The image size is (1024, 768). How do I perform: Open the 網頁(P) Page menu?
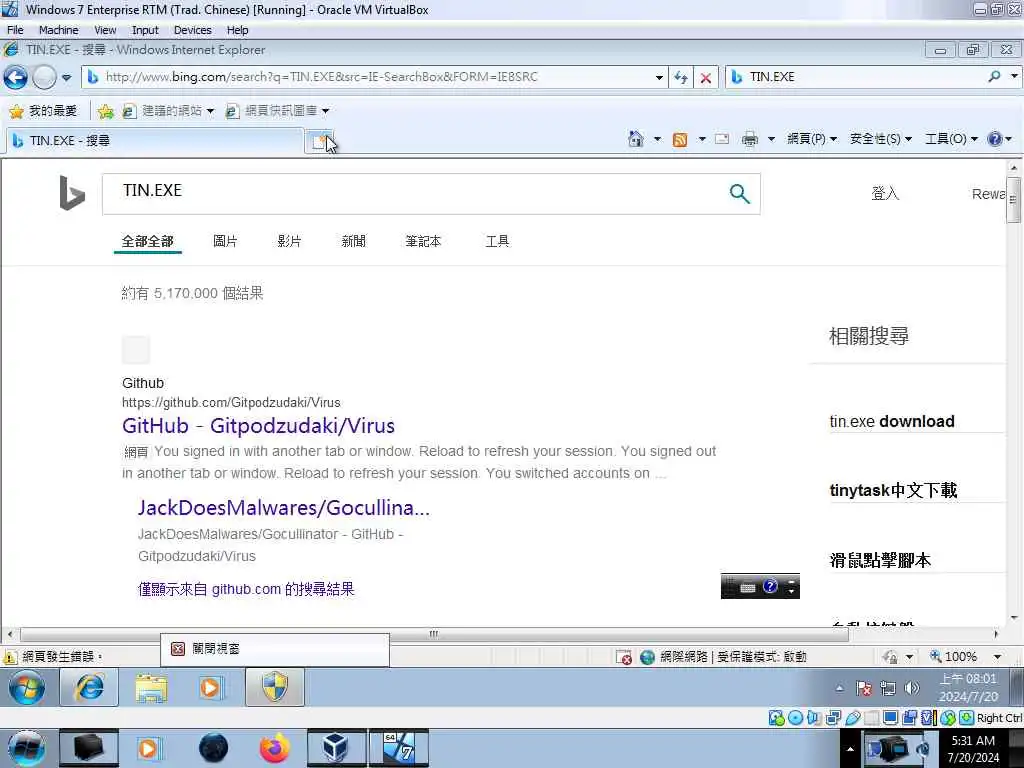811,139
